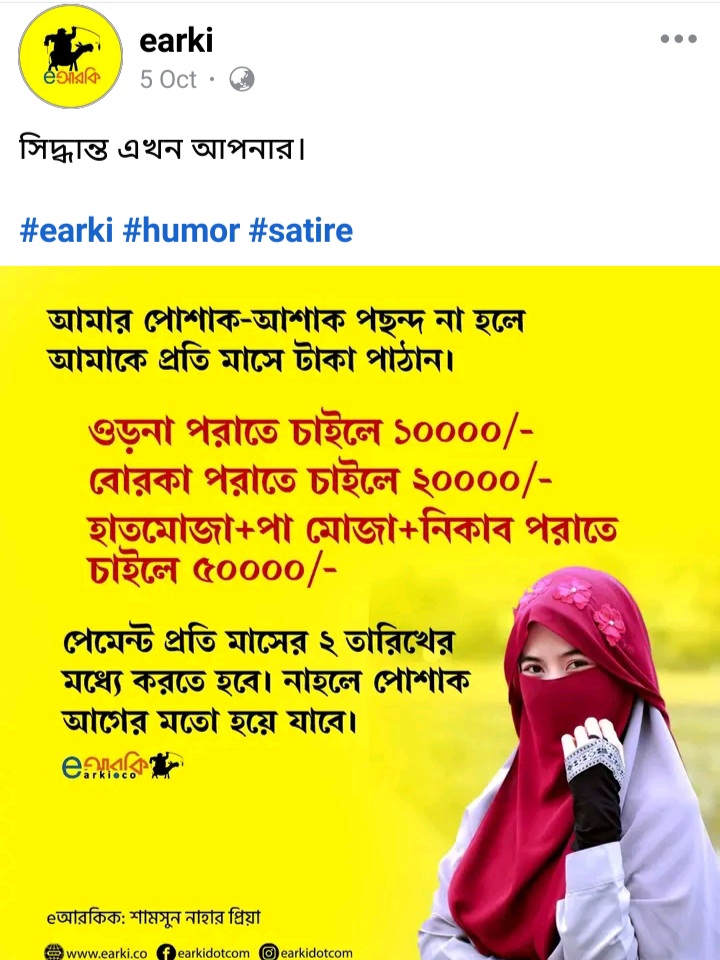The height and width of the screenshot is (960, 720).
Task: Click the 5 Oct post timestamp
Action: [x=168, y=80]
